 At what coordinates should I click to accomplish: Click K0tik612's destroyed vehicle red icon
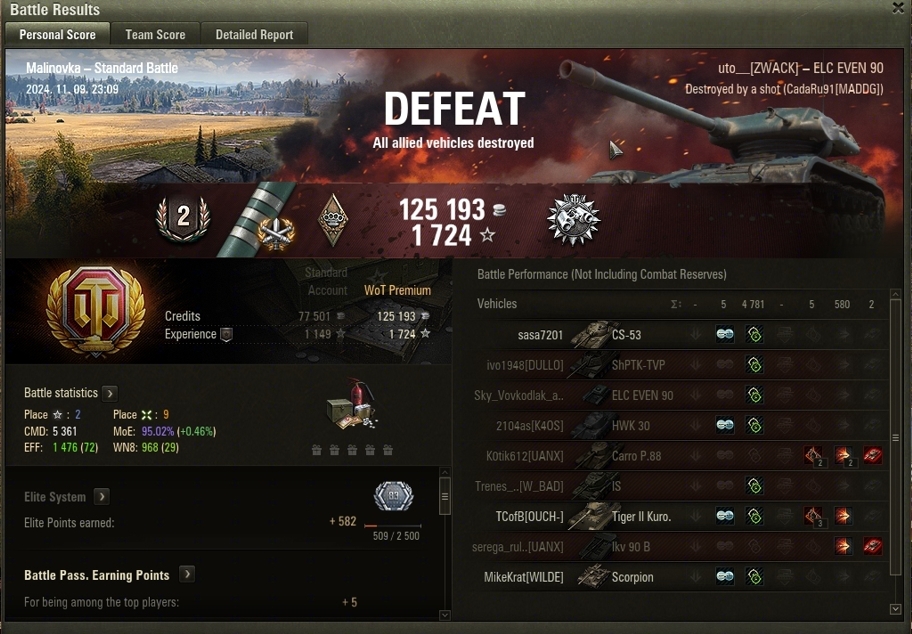coord(872,455)
